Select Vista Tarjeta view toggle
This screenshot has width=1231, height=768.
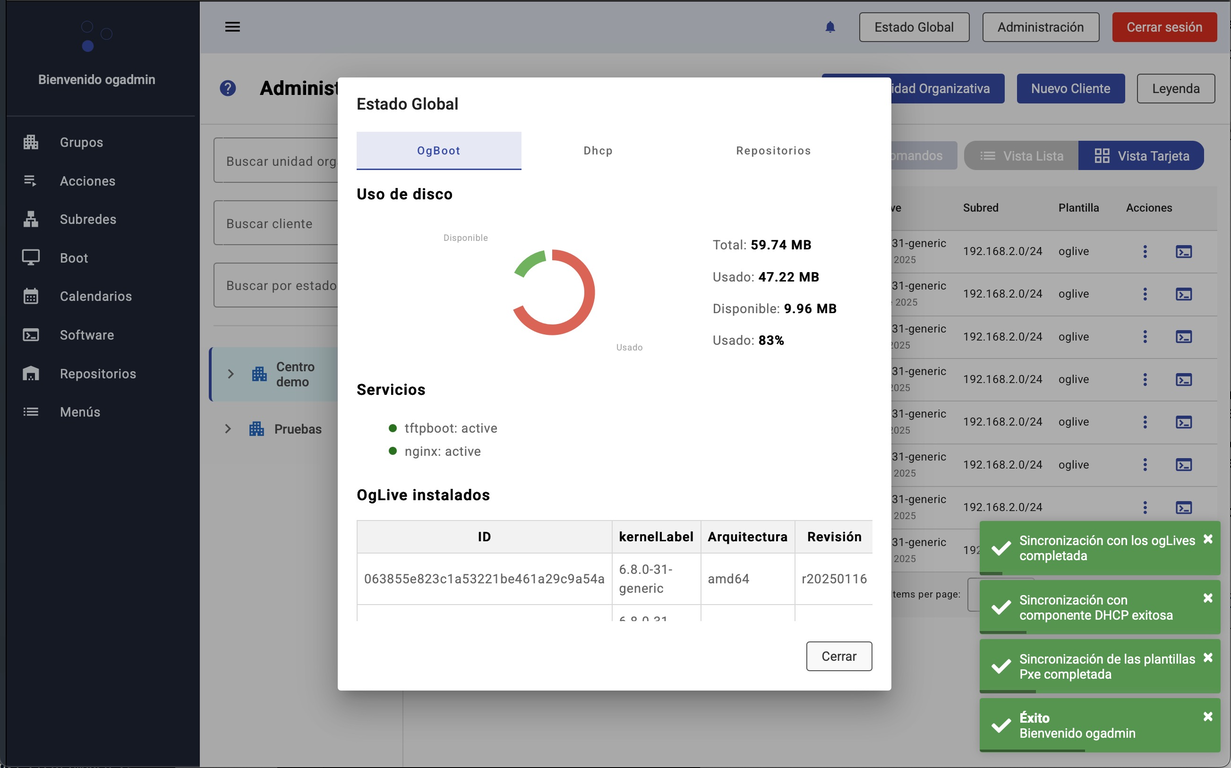tap(1141, 156)
